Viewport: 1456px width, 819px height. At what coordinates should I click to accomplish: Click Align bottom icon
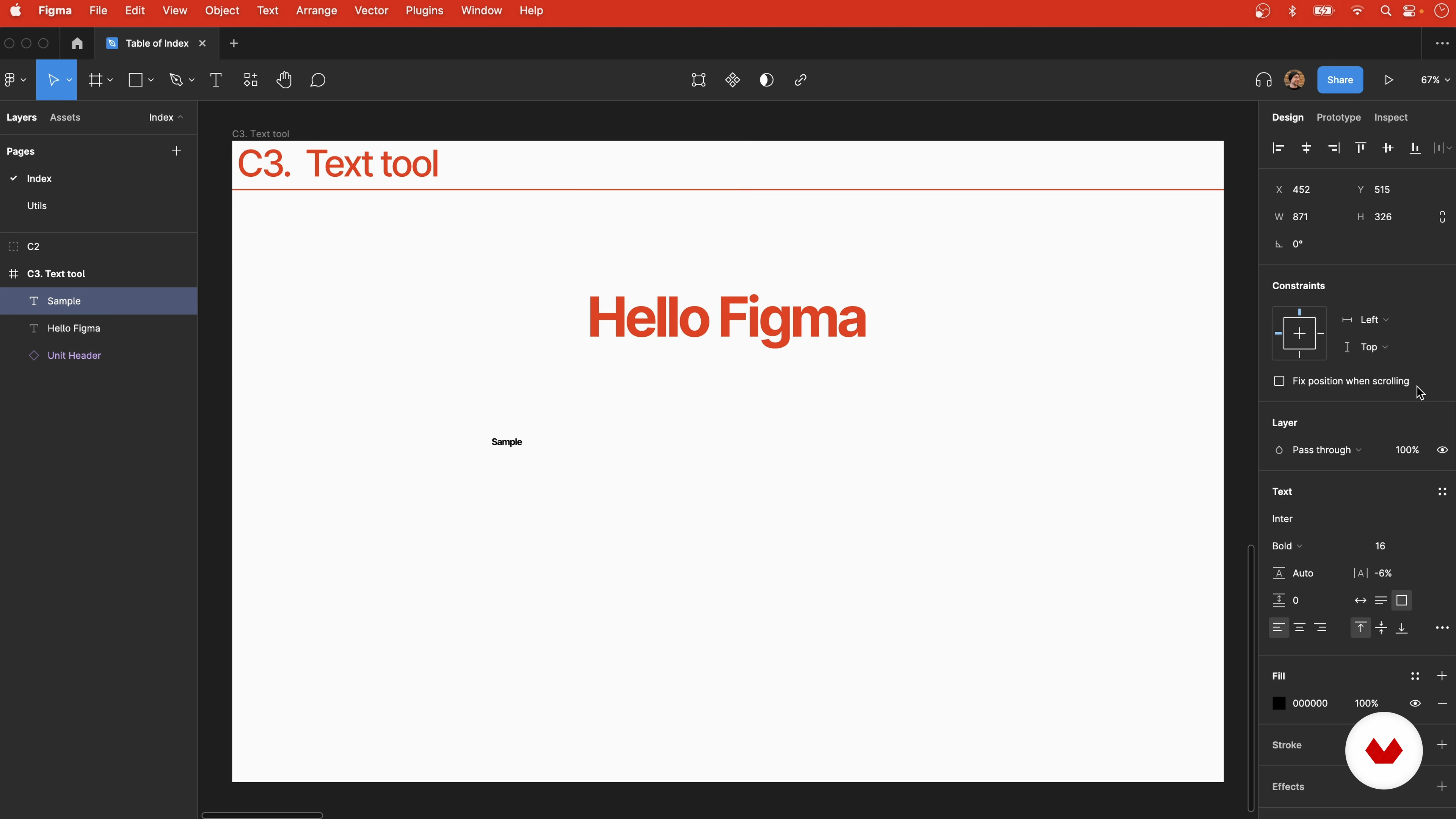point(1415,148)
